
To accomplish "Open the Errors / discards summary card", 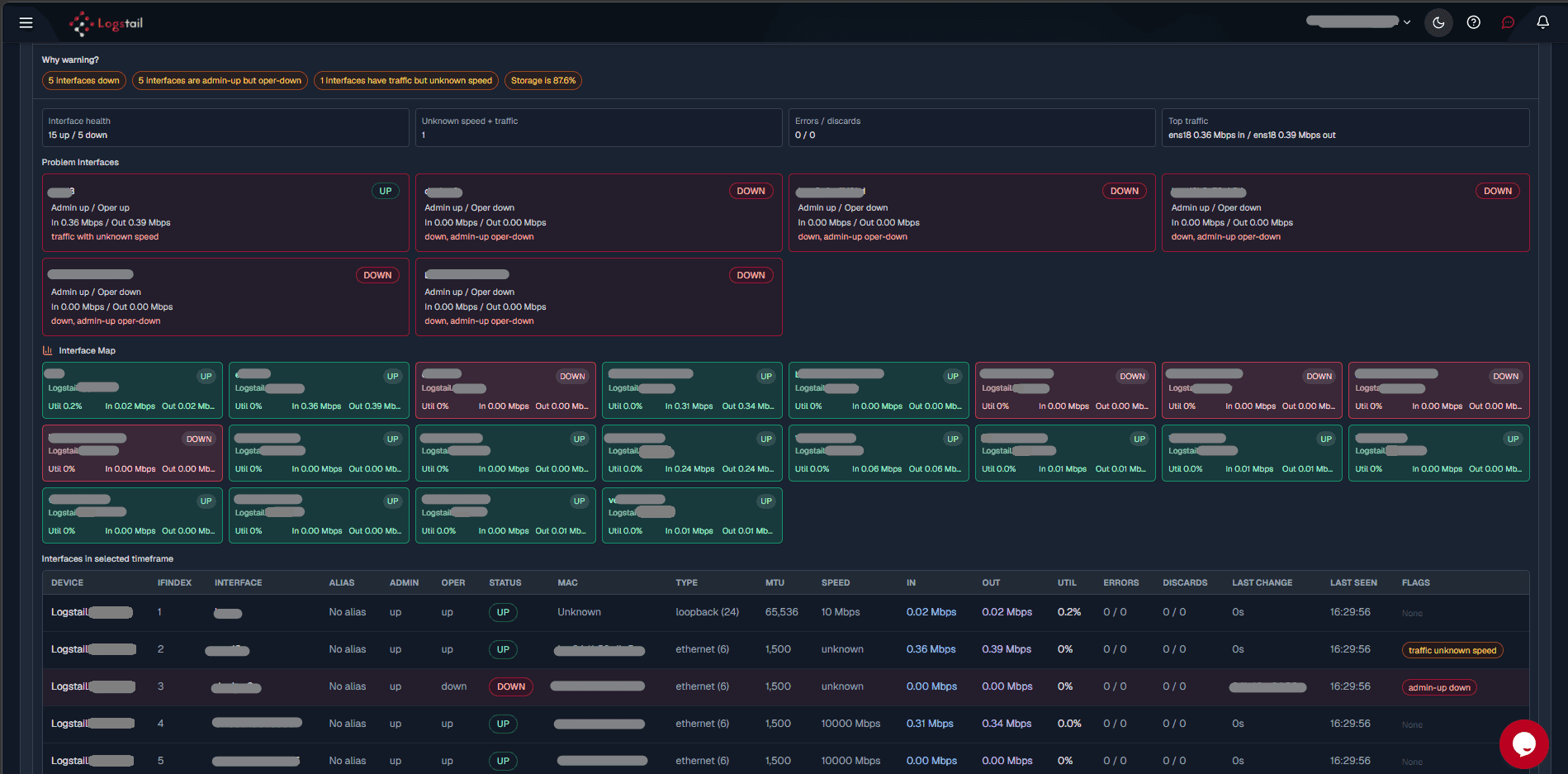I will point(972,128).
